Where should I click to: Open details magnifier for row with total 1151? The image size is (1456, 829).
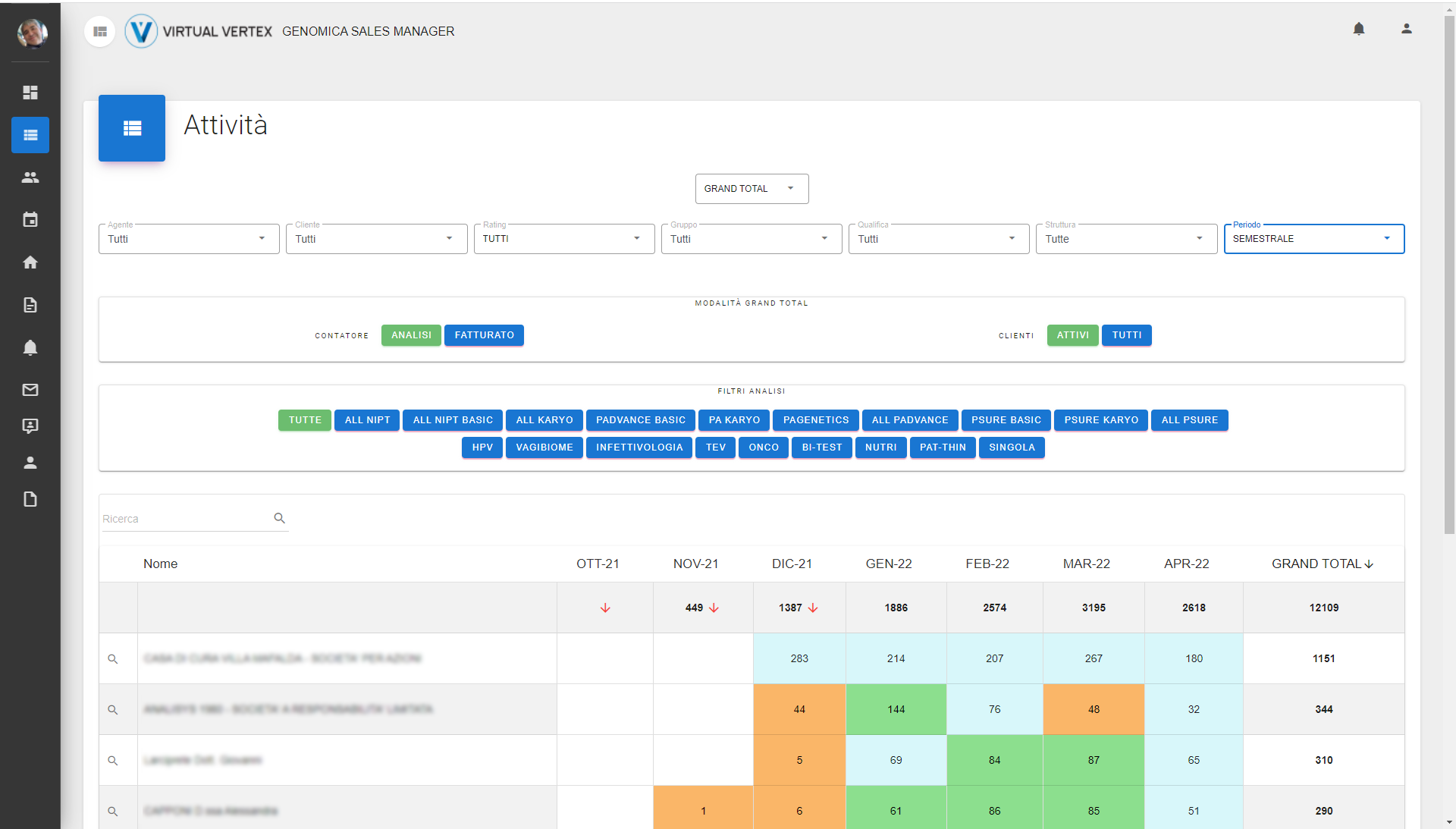113,659
